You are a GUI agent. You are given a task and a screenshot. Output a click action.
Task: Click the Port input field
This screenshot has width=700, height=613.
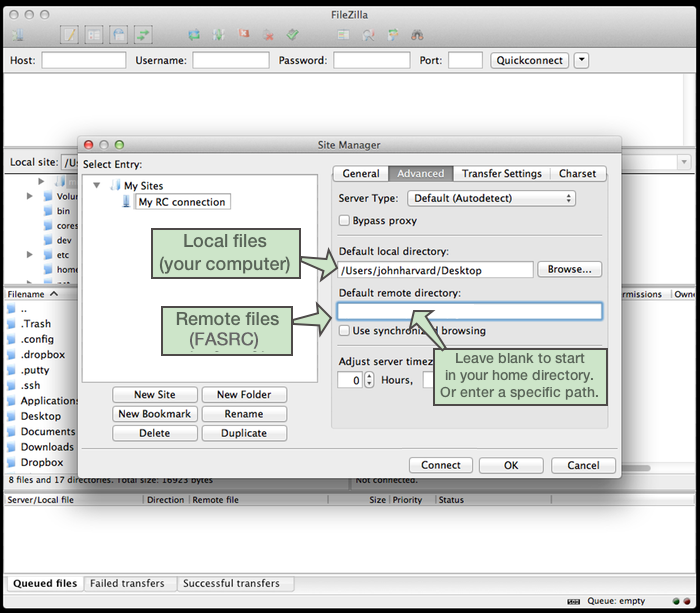[x=465, y=60]
